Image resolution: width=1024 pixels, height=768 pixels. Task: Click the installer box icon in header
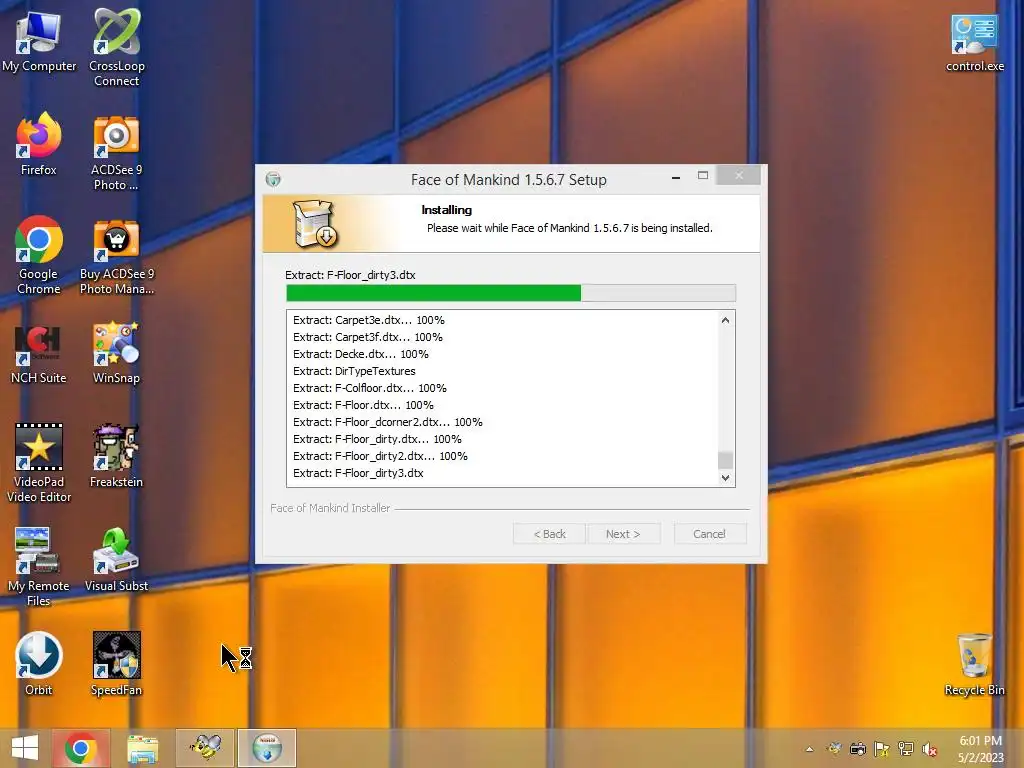pyautogui.click(x=315, y=223)
